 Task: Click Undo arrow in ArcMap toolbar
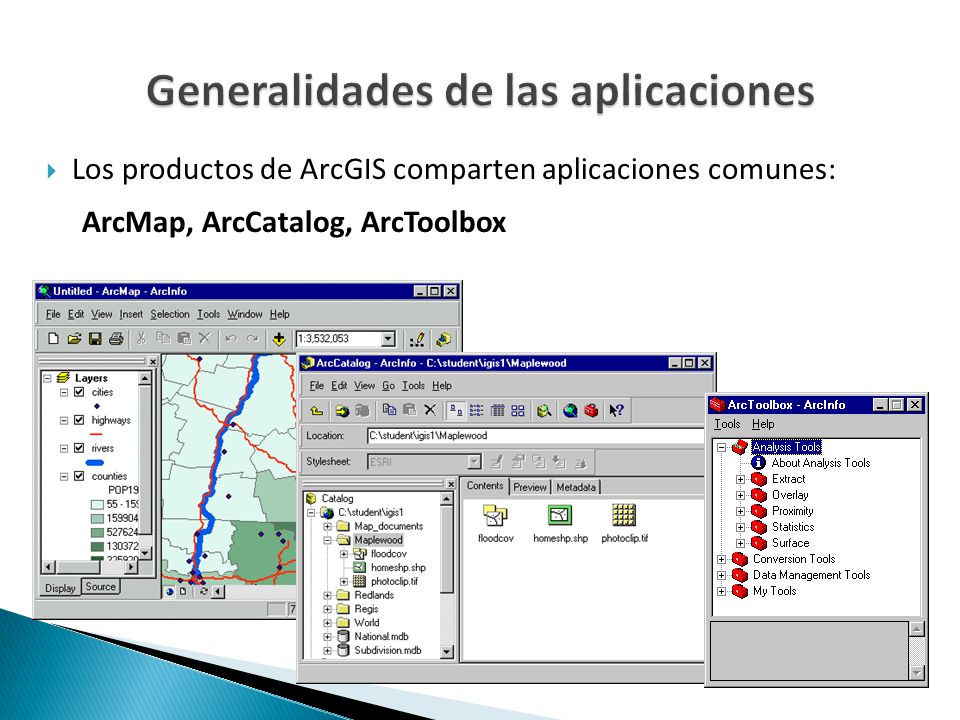[231, 339]
